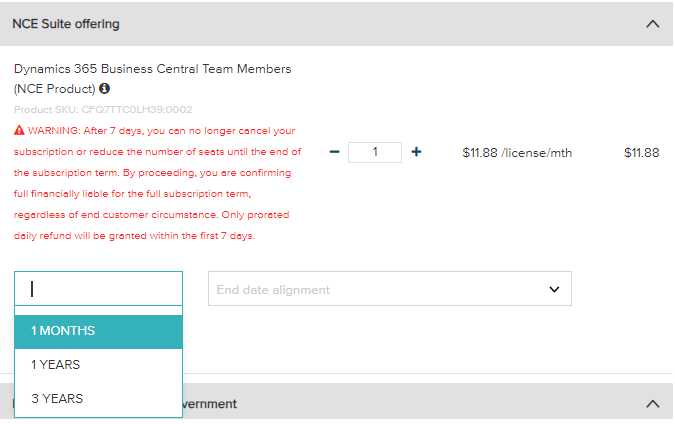This screenshot has width=675, height=424.
Task: Pick the 3 YEARS term option
Action: coord(98,399)
